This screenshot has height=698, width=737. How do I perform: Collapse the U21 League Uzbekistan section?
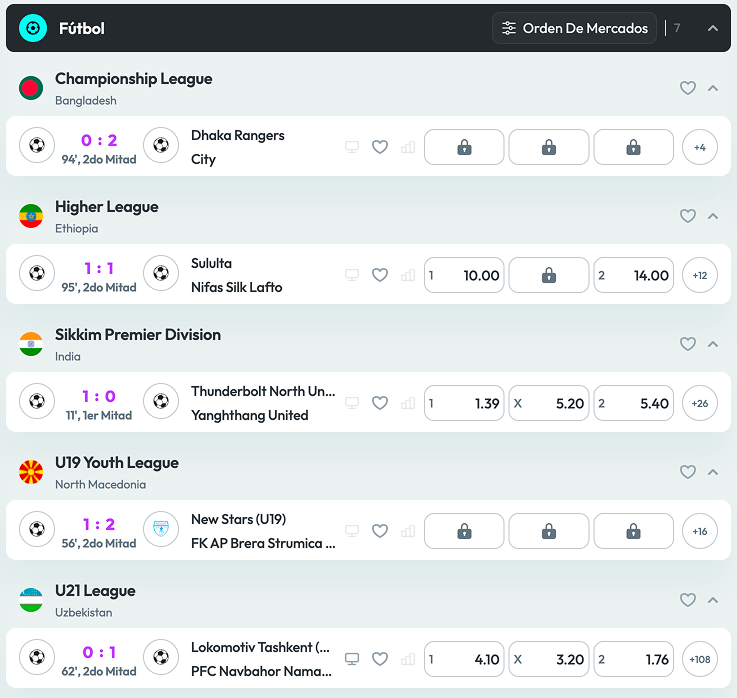click(x=713, y=600)
